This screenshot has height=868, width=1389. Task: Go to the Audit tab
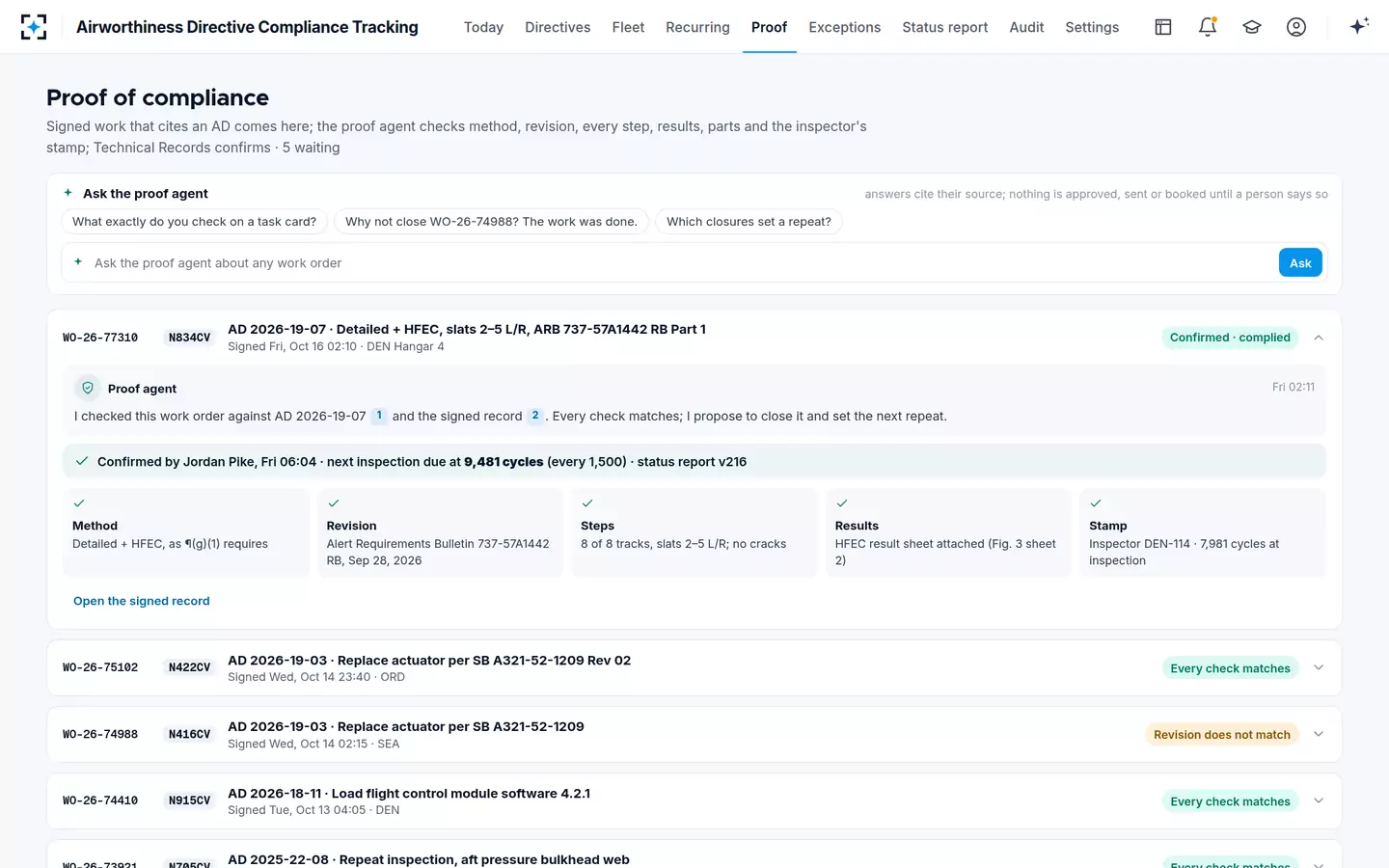click(1026, 27)
